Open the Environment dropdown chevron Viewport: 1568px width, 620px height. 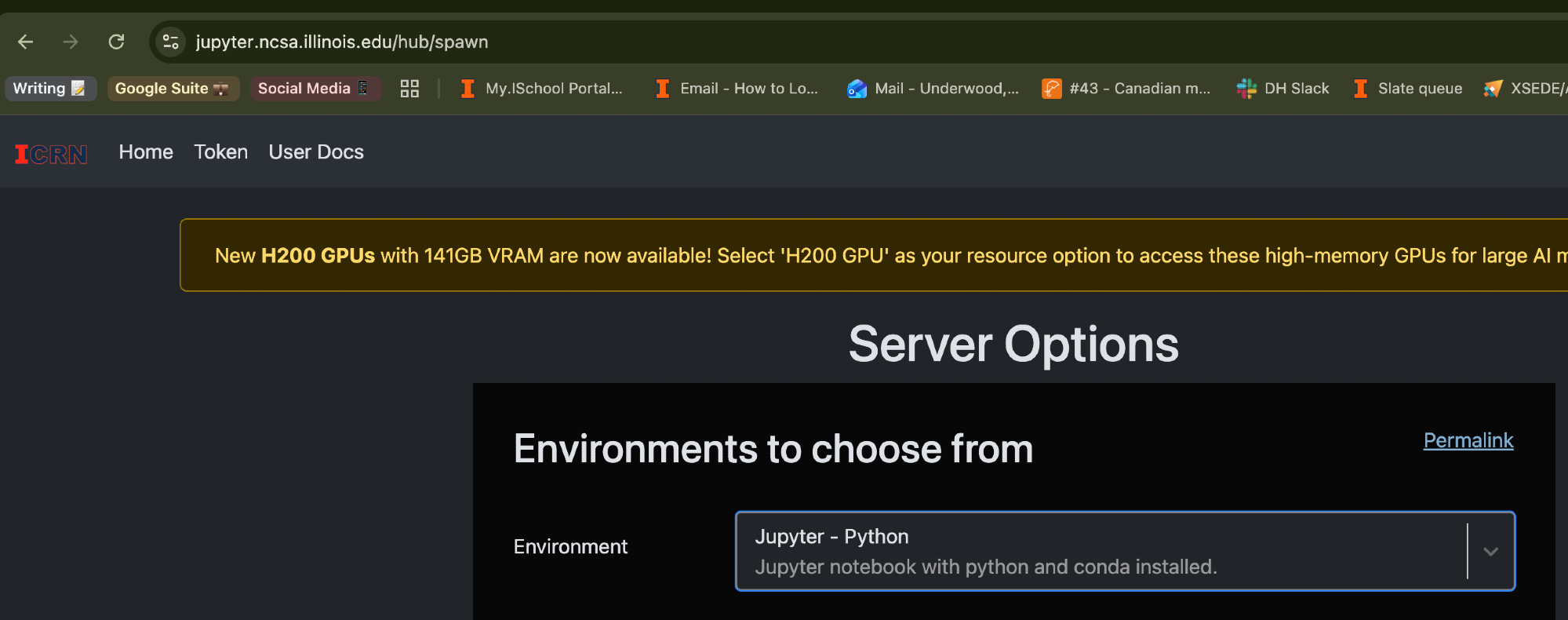point(1490,552)
